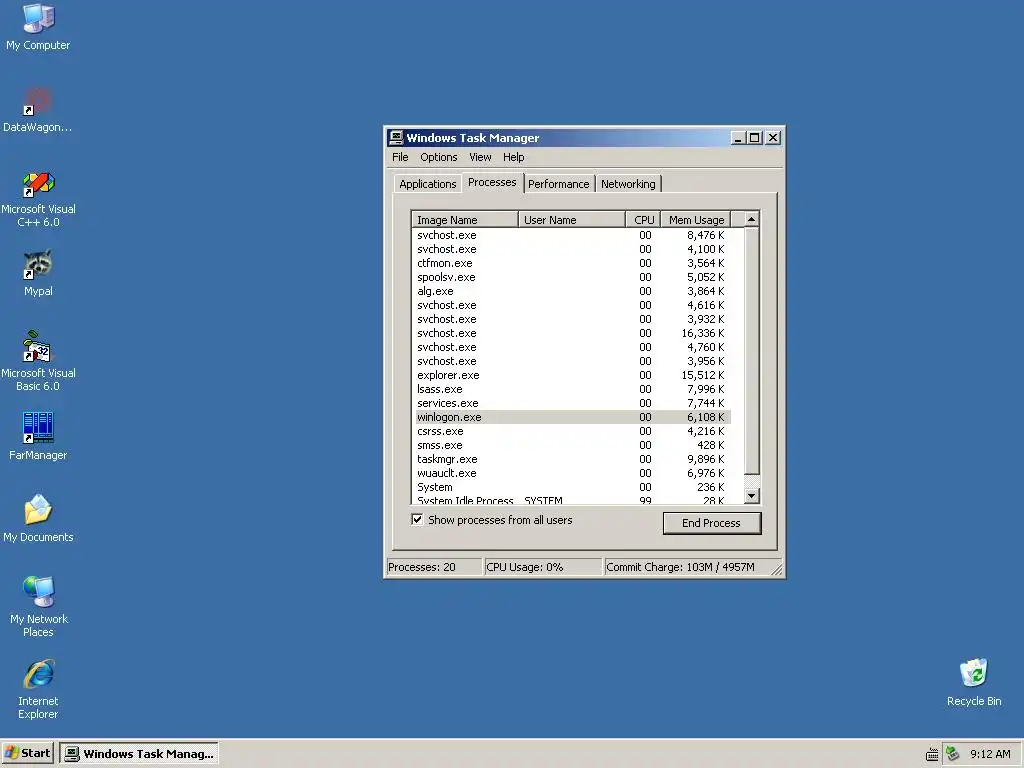Select the csrss.exe process
Screen dimensions: 1024x768
(x=572, y=432)
